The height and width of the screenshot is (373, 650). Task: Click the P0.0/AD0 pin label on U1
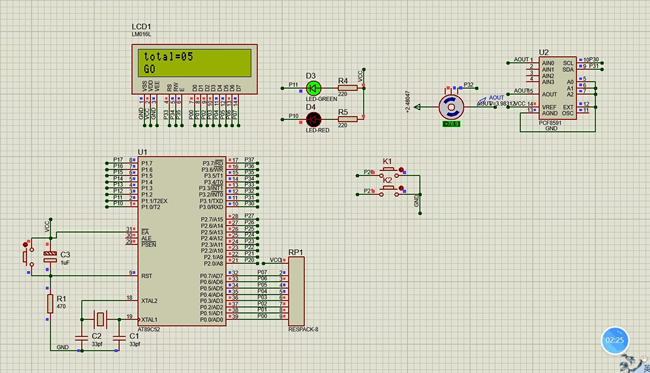[211, 320]
